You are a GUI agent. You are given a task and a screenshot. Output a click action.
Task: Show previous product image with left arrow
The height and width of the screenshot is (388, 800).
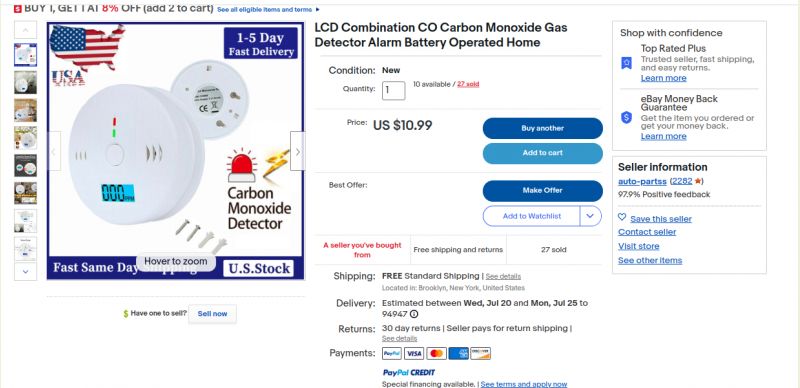(x=54, y=151)
